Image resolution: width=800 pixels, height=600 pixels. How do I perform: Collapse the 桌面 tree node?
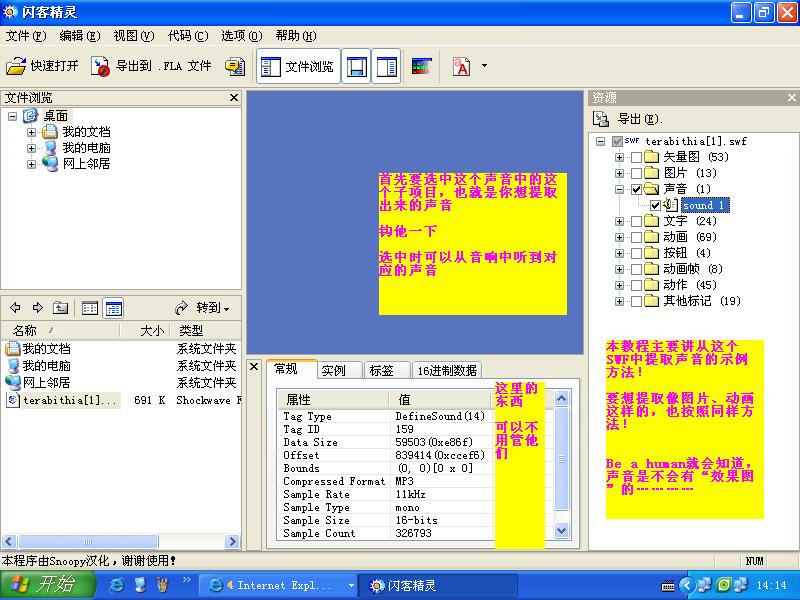pyautogui.click(x=12, y=116)
